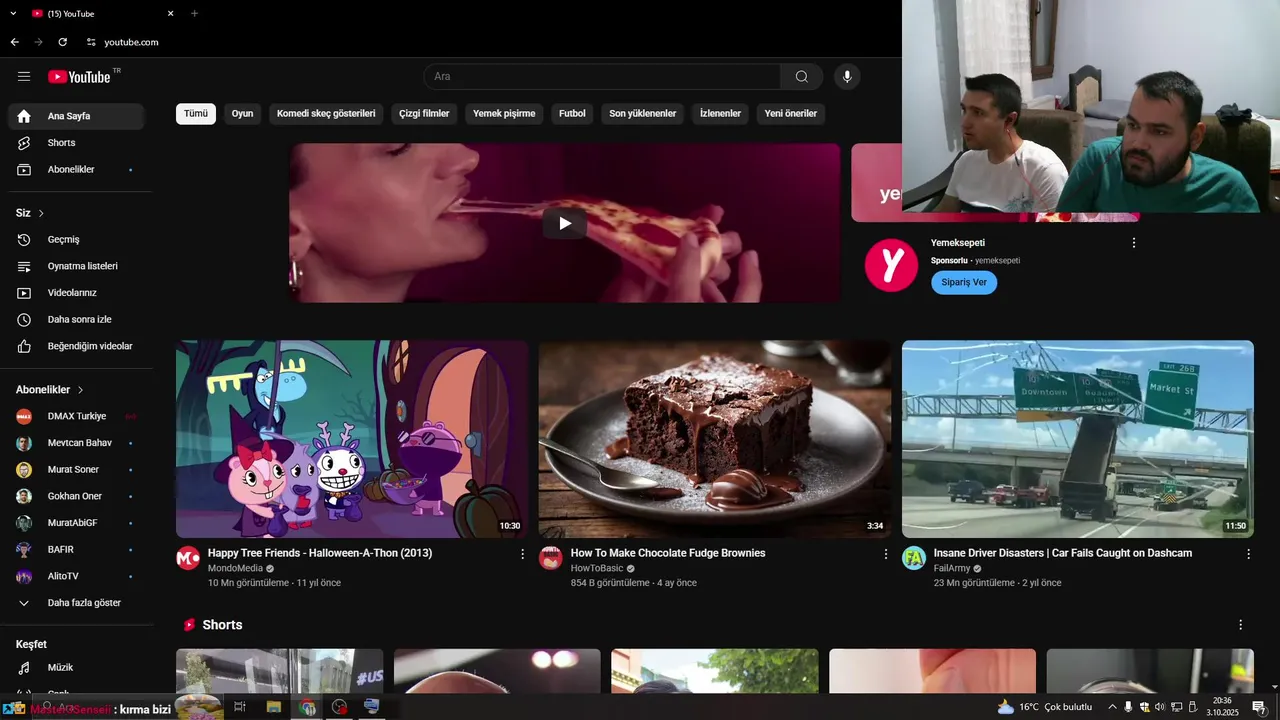Open Shorts in the sidebar
1280x720 pixels.
[76, 143]
